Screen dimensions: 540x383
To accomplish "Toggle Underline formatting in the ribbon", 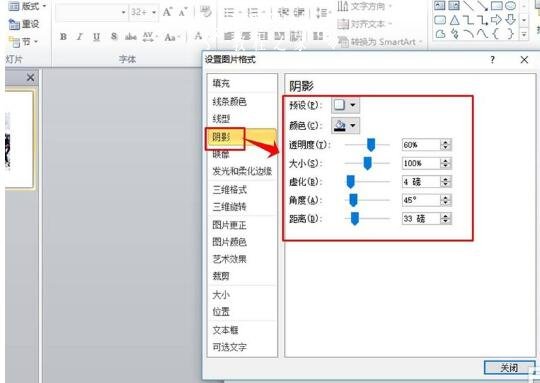I will coord(97,37).
